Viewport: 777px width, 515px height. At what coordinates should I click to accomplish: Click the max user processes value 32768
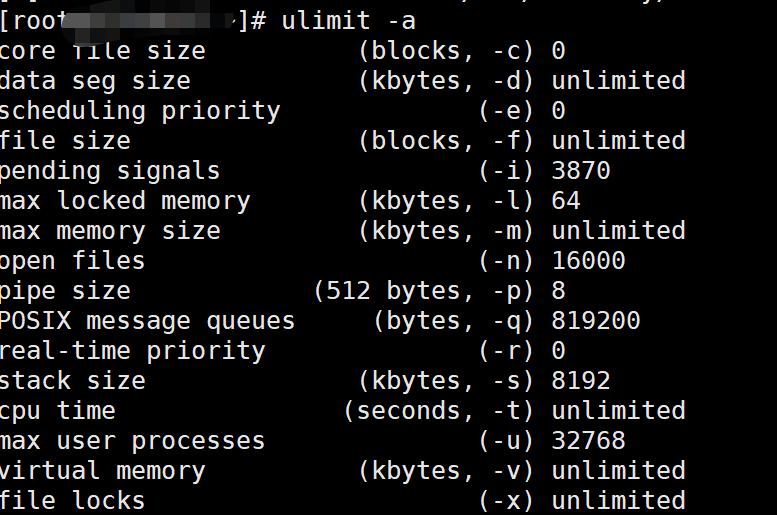tap(588, 441)
